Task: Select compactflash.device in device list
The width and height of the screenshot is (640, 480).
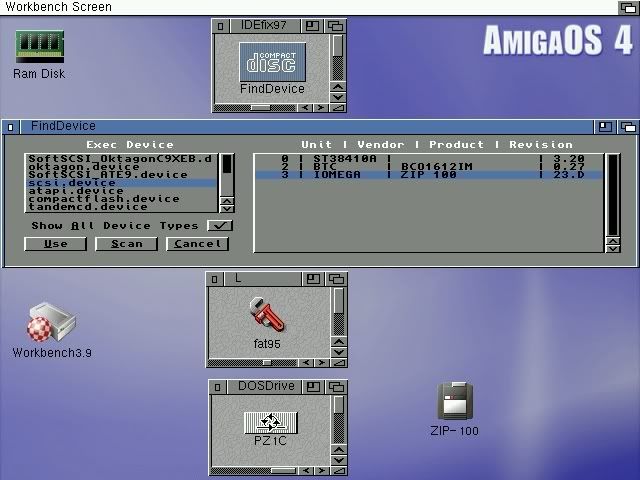Action: click(x=121, y=199)
